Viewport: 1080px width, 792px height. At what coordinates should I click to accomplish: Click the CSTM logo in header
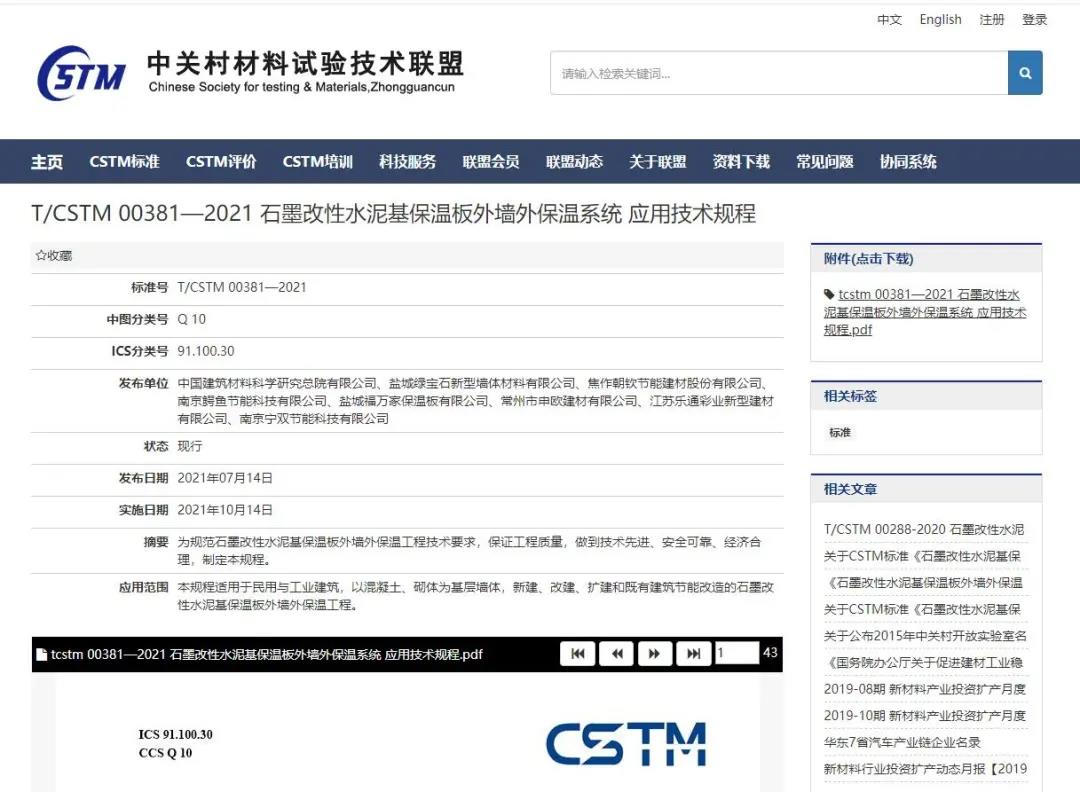pyautogui.click(x=82, y=73)
